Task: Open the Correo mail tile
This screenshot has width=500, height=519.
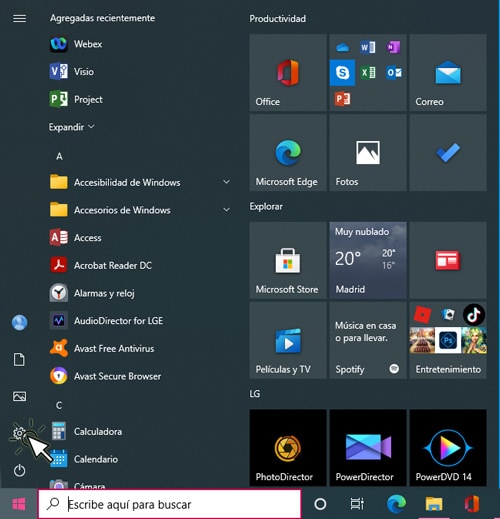Action: tap(448, 72)
